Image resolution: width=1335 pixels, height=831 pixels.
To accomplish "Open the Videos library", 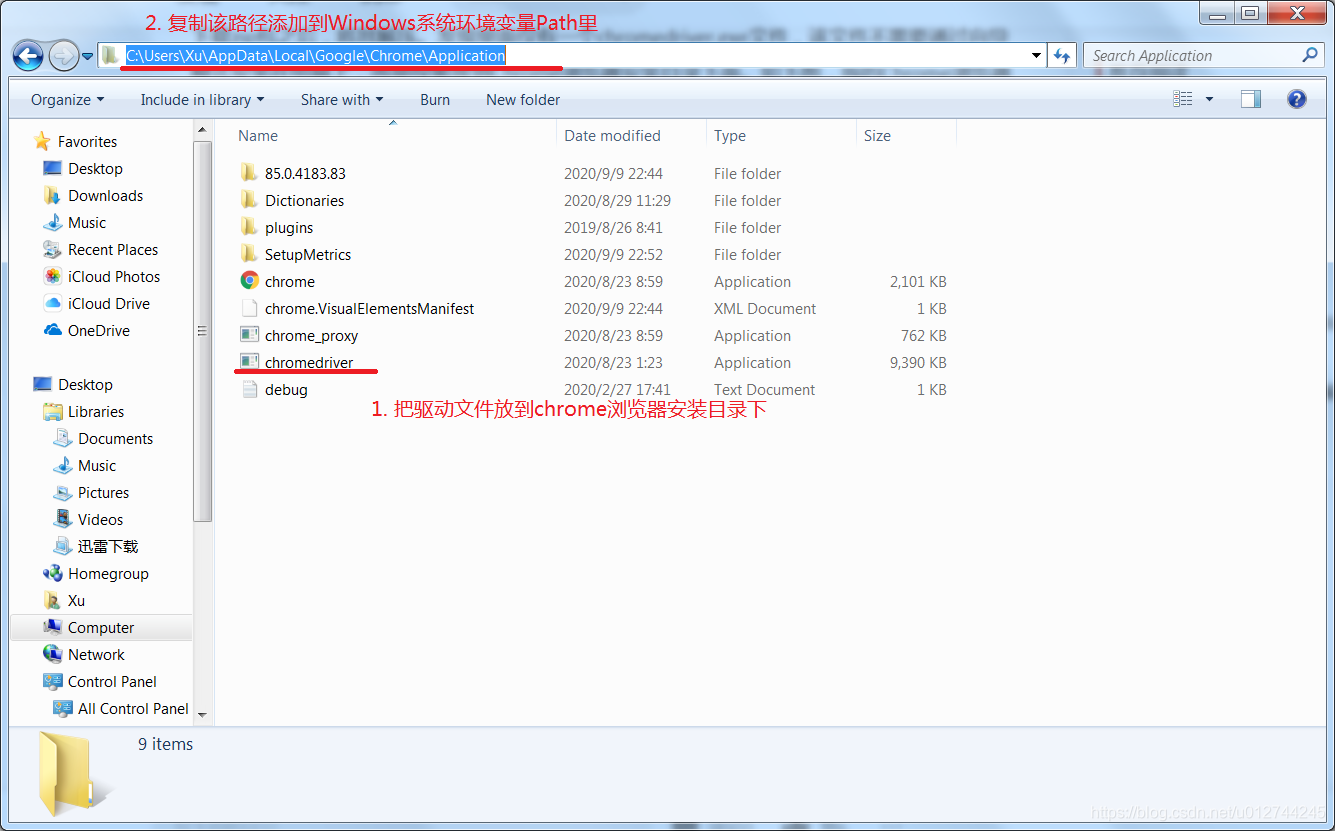I will [x=101, y=520].
